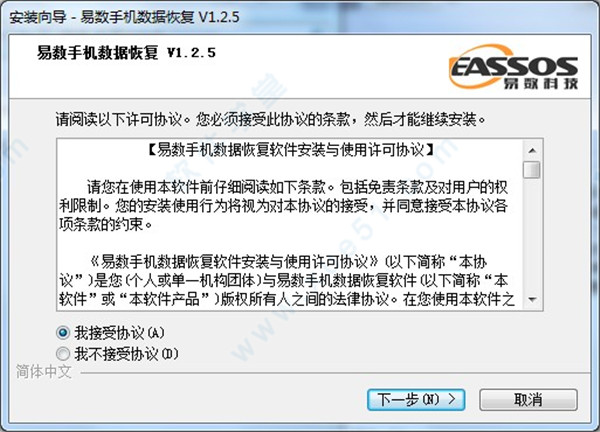600x432 pixels.
Task: Click the paragraph starting with 《易数手机数据恢复软件
Action: tap(287, 280)
